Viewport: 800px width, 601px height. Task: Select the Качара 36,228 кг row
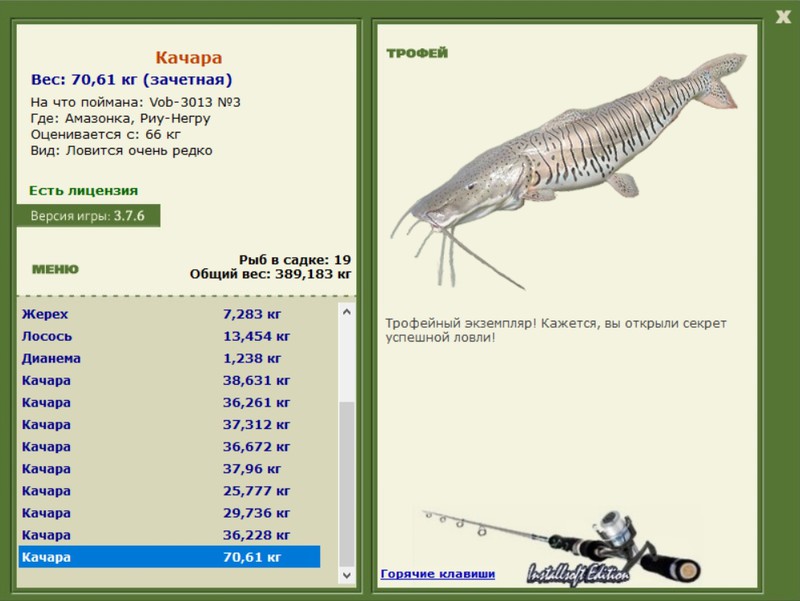pyautogui.click(x=169, y=535)
